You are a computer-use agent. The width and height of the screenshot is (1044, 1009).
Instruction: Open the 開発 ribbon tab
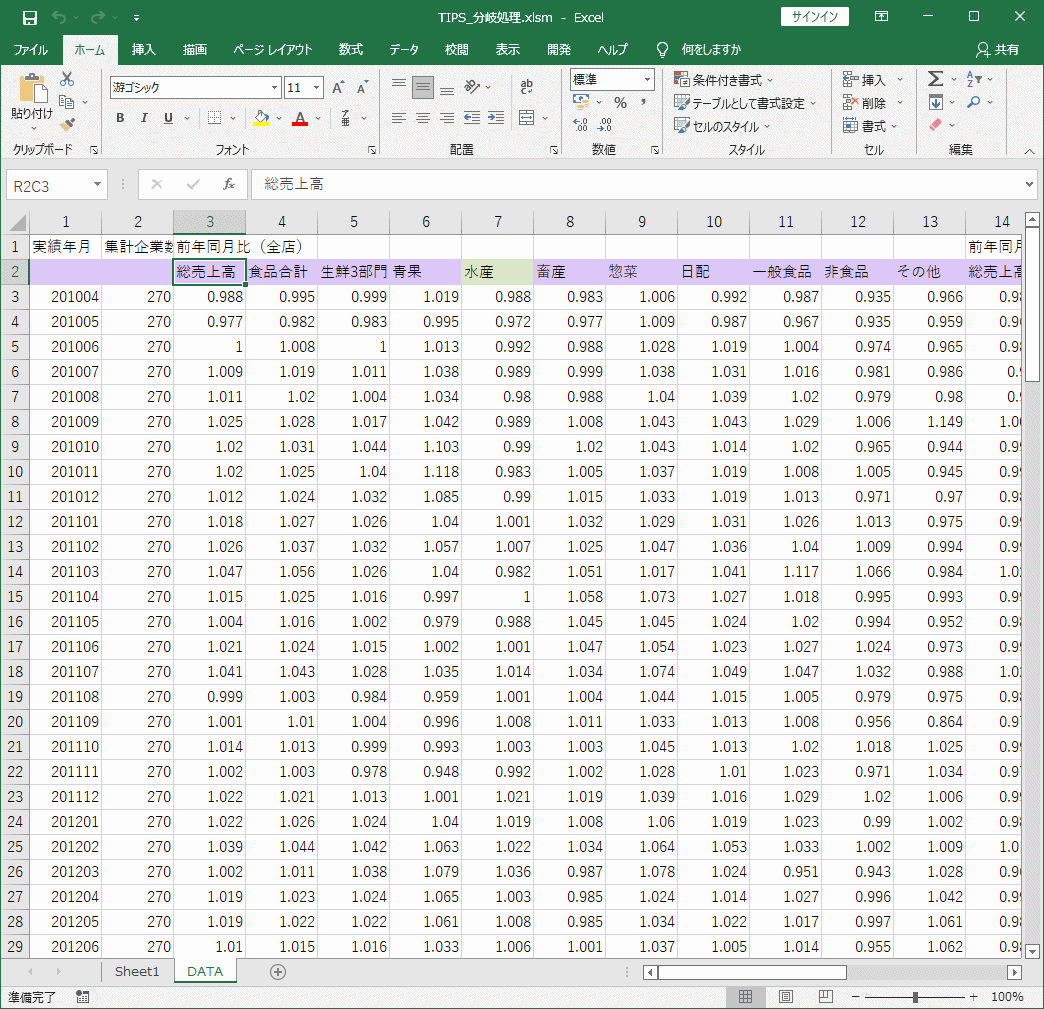click(x=559, y=49)
